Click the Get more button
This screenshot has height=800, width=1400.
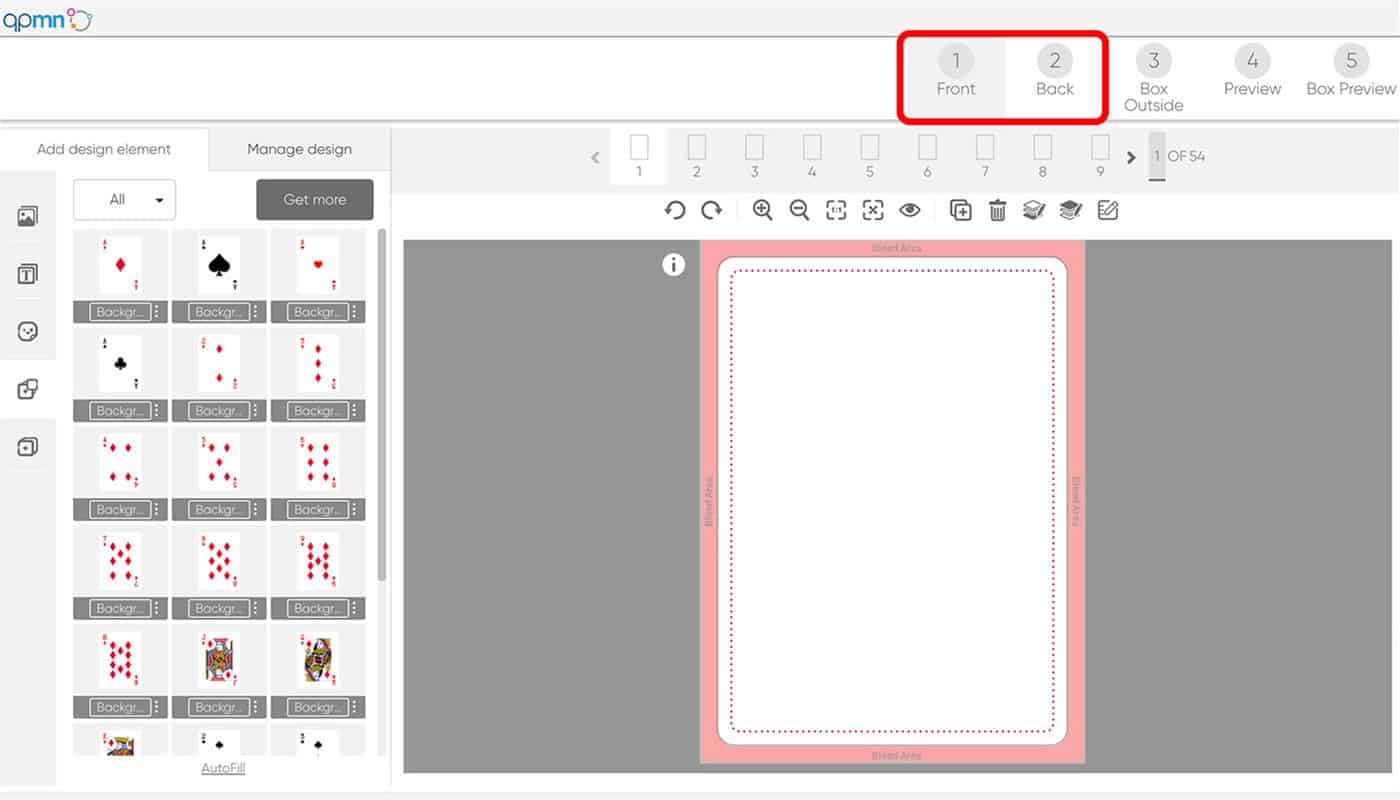314,200
